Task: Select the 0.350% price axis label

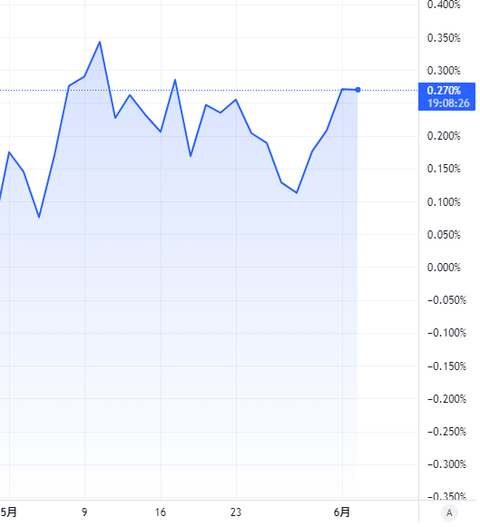Action: (444, 38)
